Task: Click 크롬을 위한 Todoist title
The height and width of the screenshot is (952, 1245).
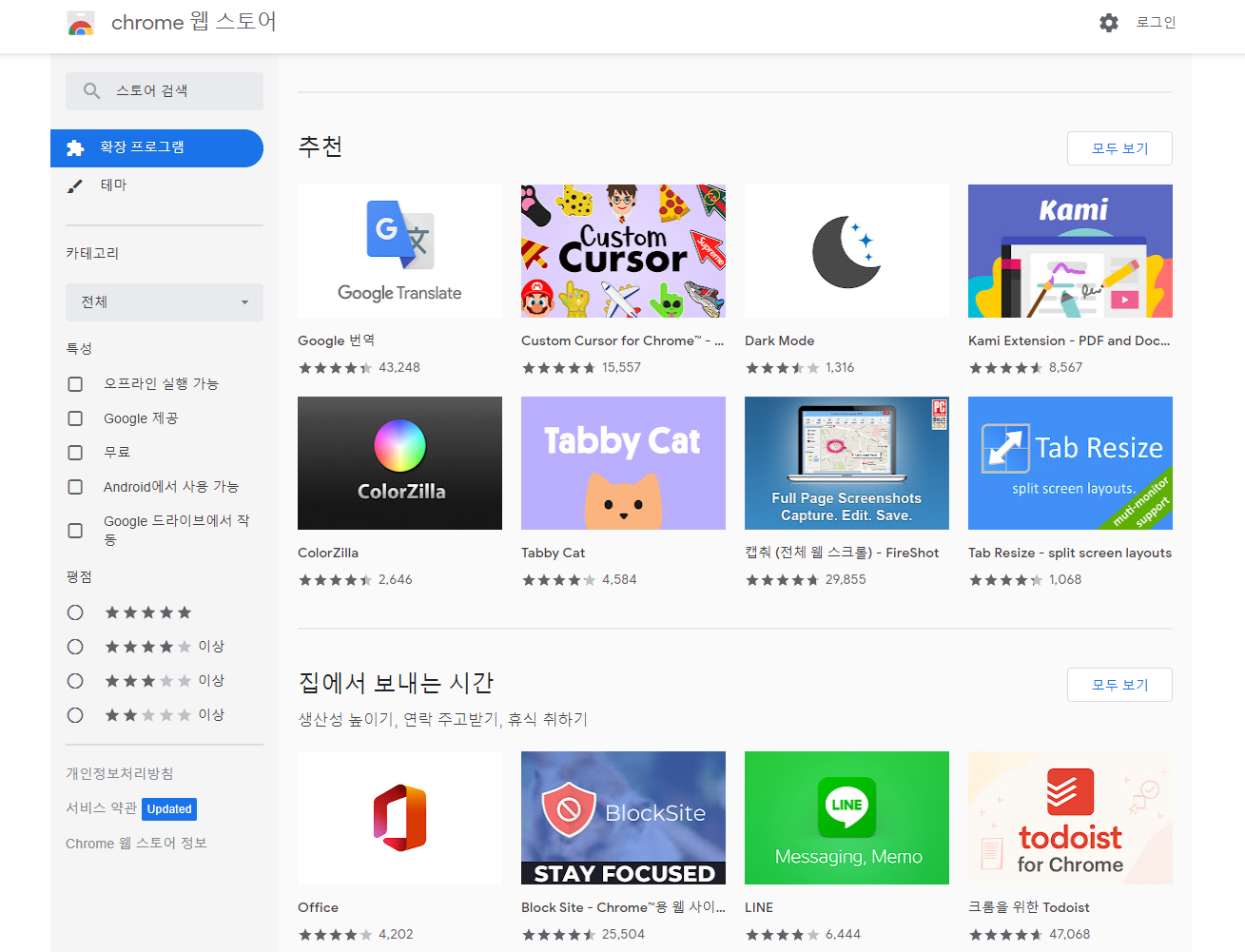Action: 1029,907
